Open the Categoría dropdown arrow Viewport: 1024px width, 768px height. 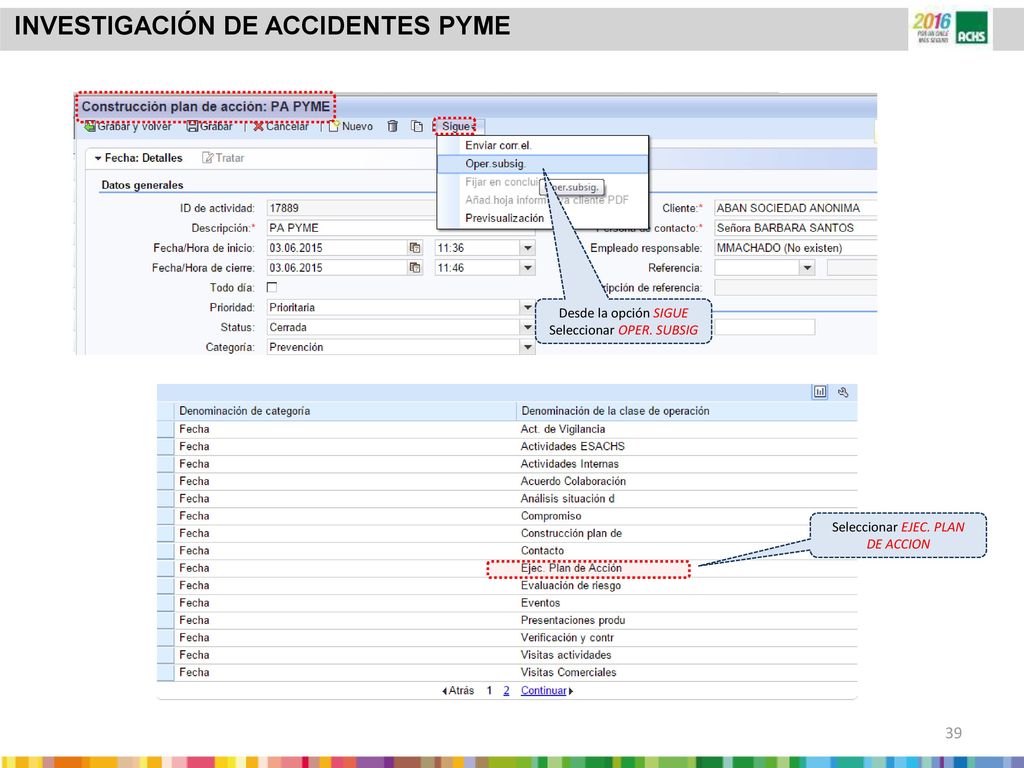[x=528, y=347]
